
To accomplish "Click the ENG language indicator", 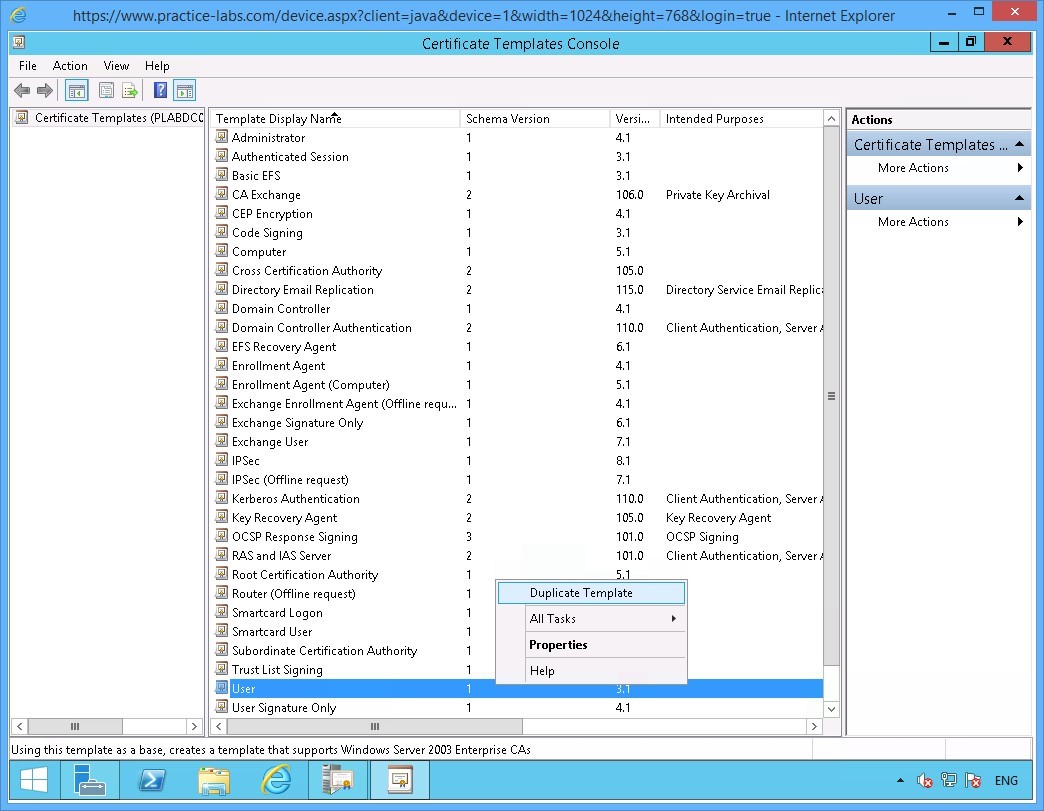I will click(x=1006, y=781).
